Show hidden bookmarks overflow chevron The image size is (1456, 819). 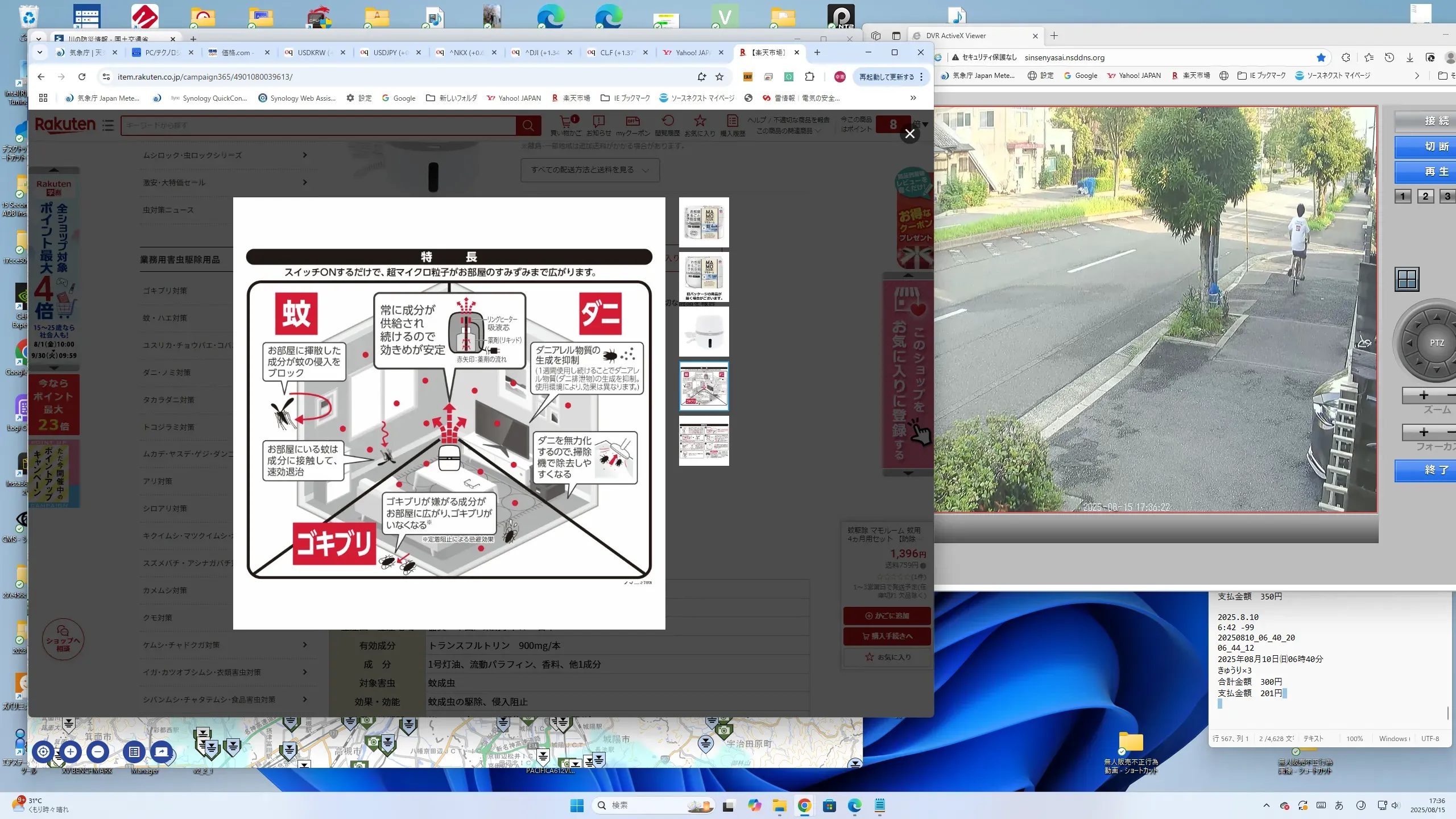pos(913,98)
